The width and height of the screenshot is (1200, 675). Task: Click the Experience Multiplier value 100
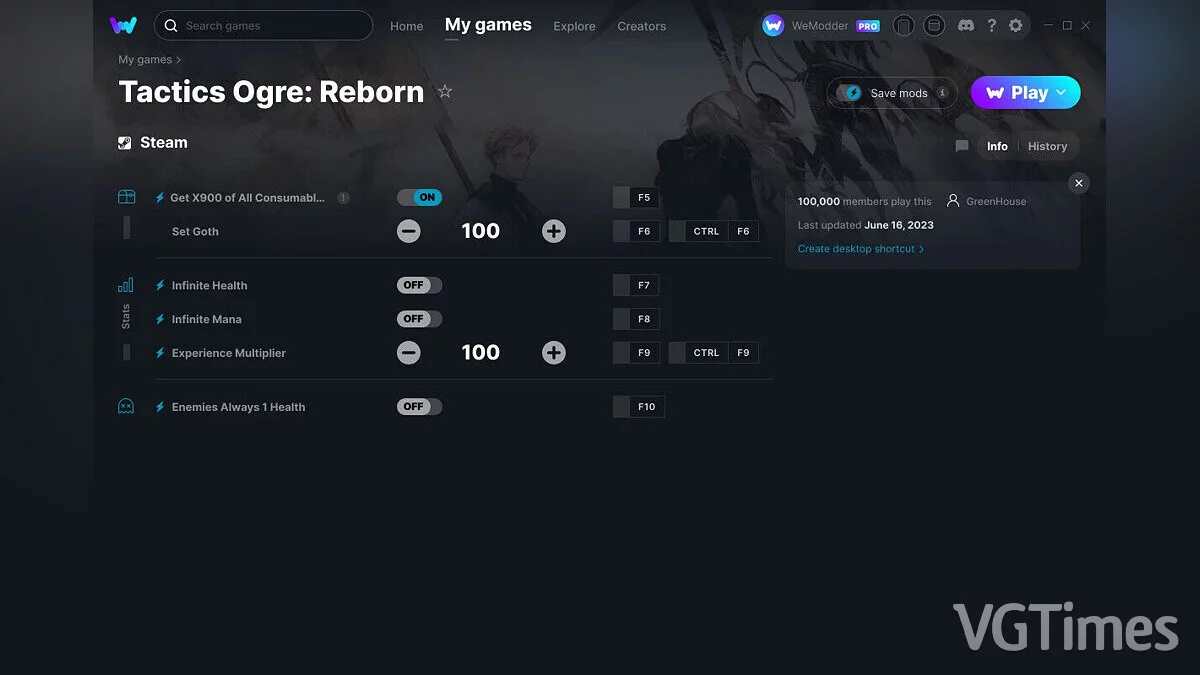click(x=481, y=352)
